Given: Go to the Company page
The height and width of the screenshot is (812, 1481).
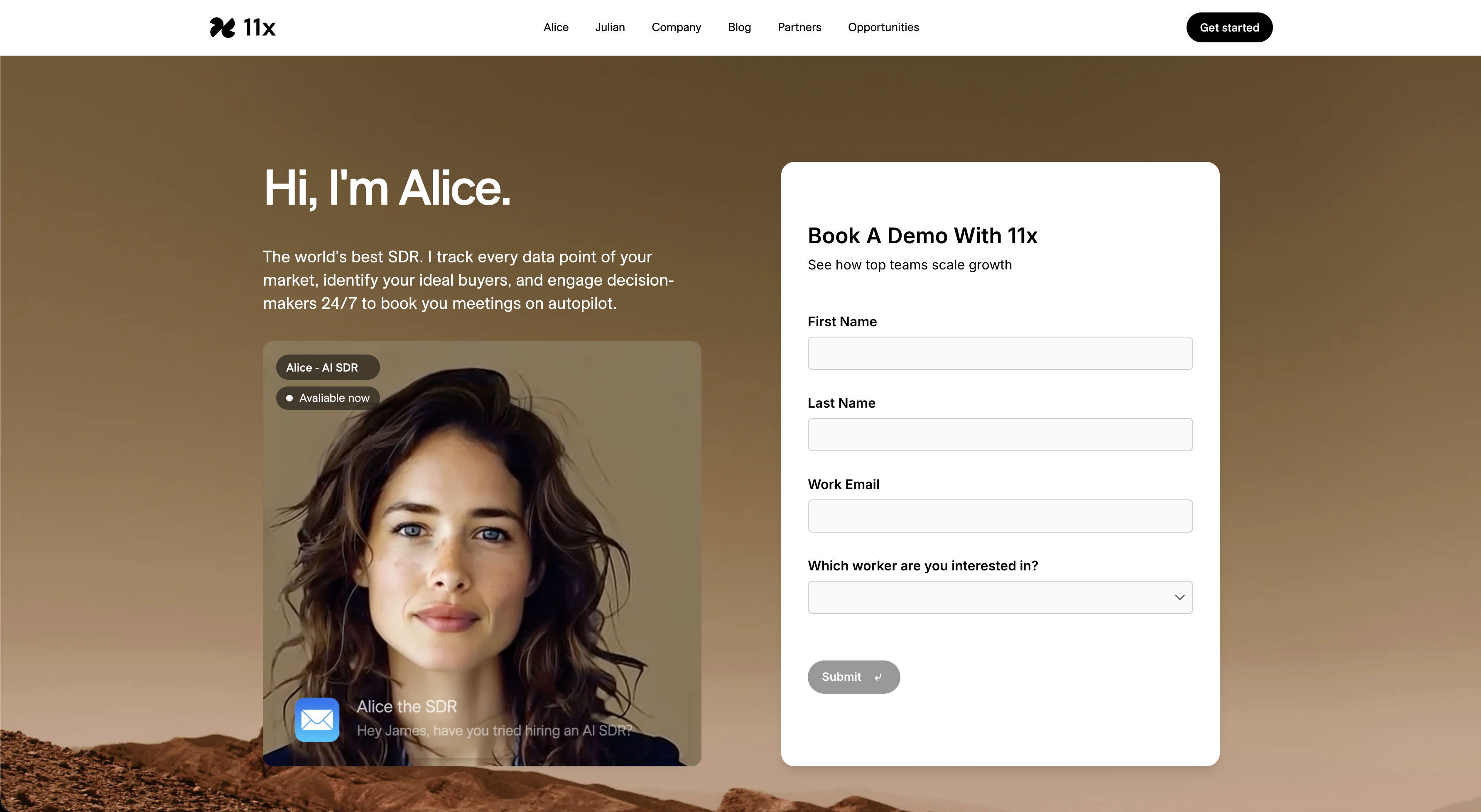Looking at the screenshot, I should click(676, 27).
